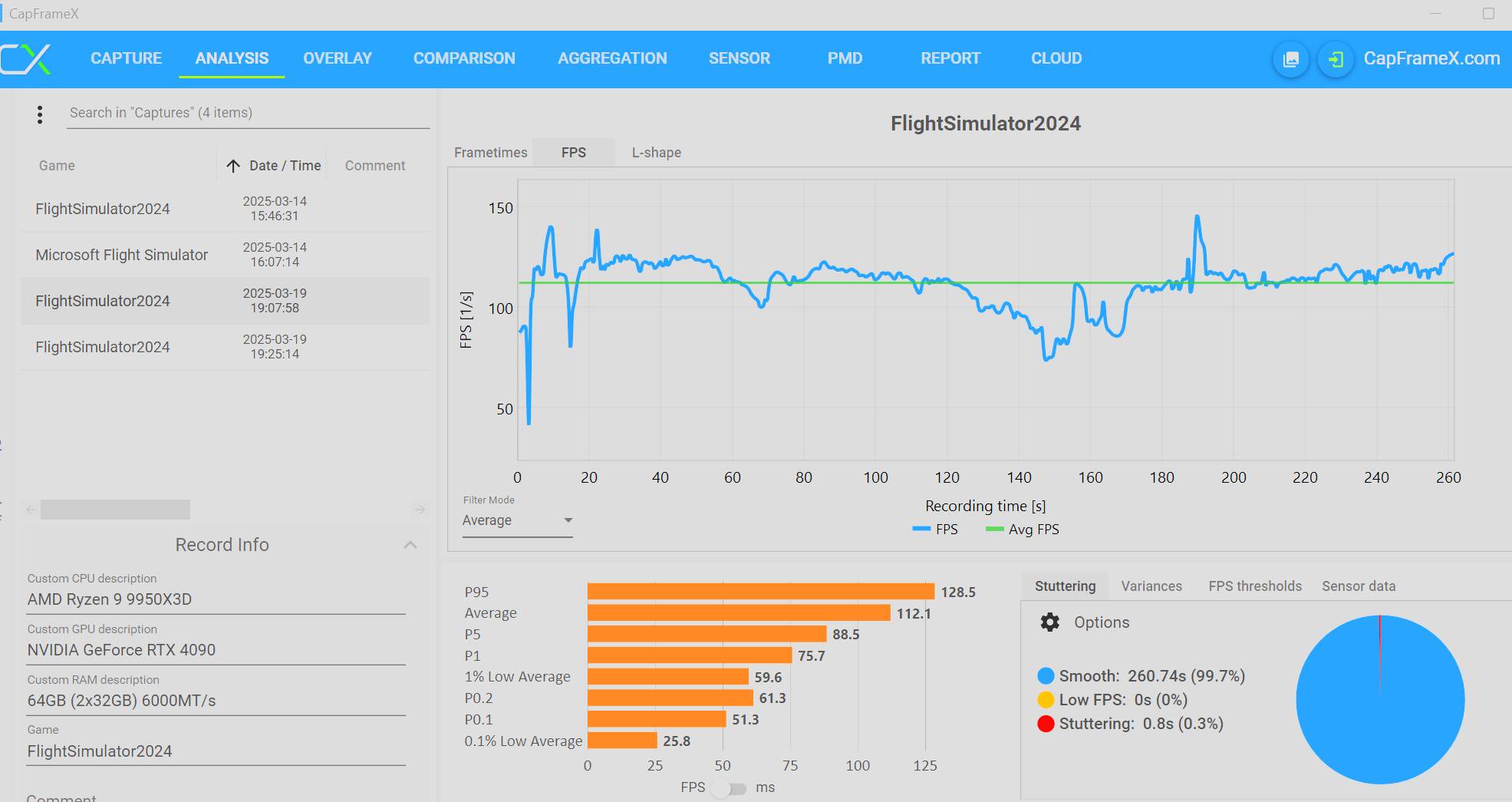
Task: Switch to the SENSOR tab
Action: 740,58
